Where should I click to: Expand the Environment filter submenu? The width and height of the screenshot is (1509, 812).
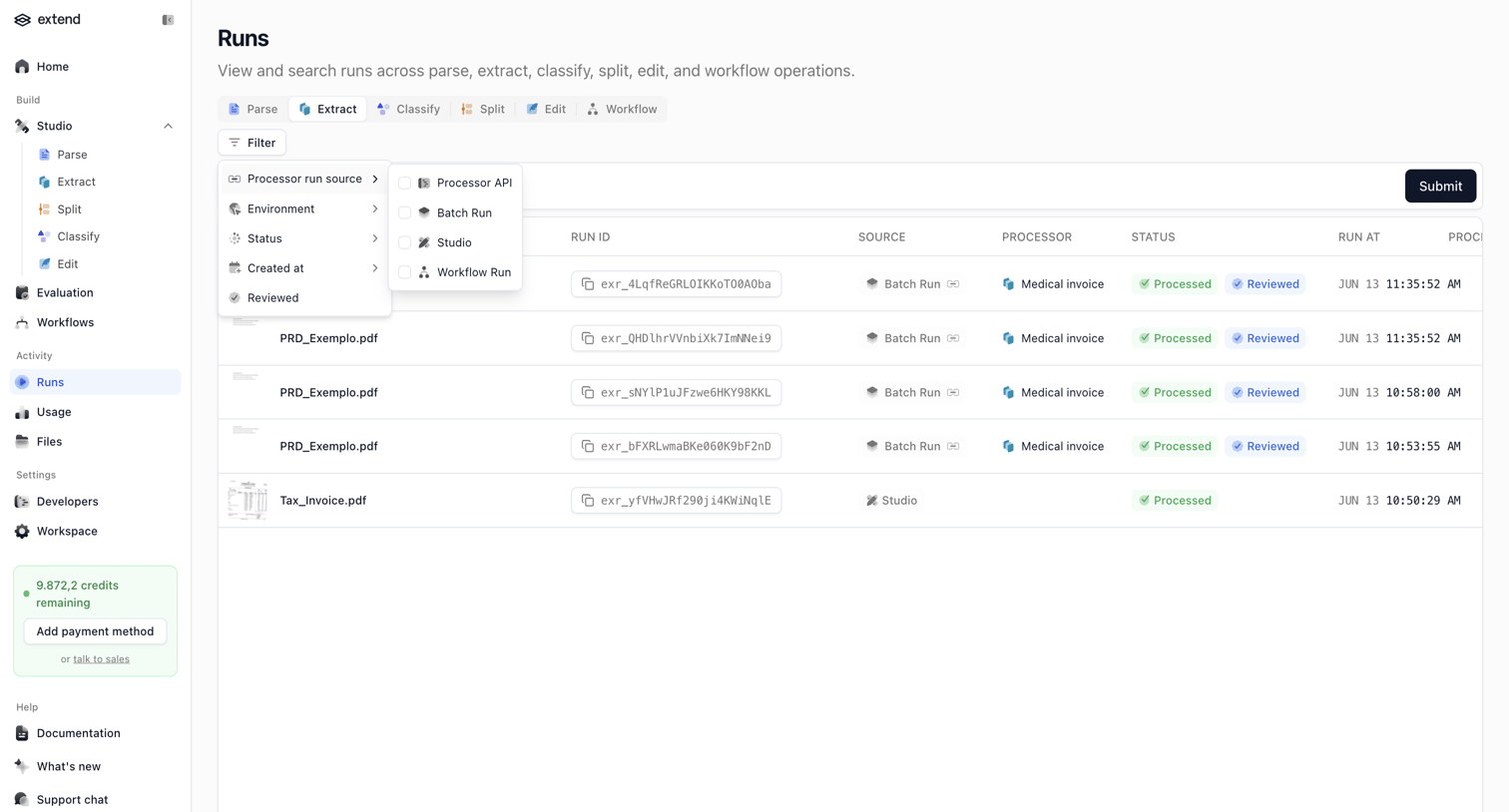coord(304,208)
